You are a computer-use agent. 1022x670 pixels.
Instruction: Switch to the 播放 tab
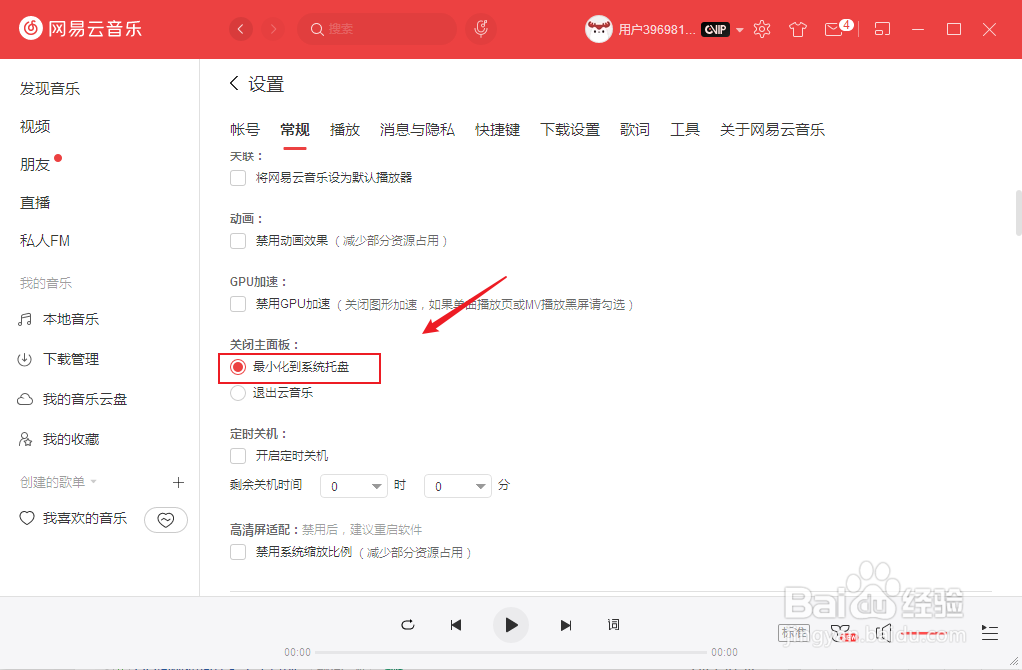coord(345,130)
